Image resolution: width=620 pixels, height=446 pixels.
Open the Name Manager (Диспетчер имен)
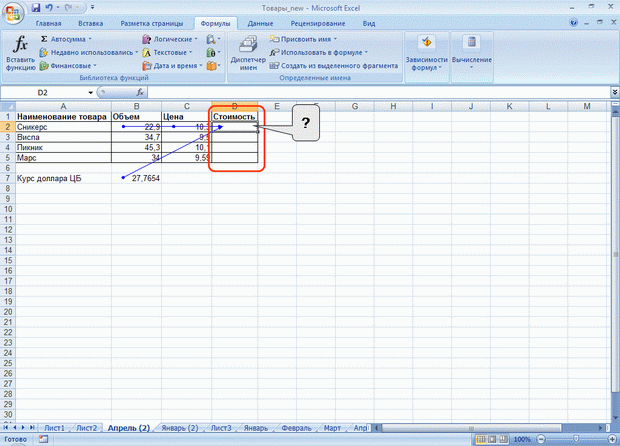coord(248,53)
